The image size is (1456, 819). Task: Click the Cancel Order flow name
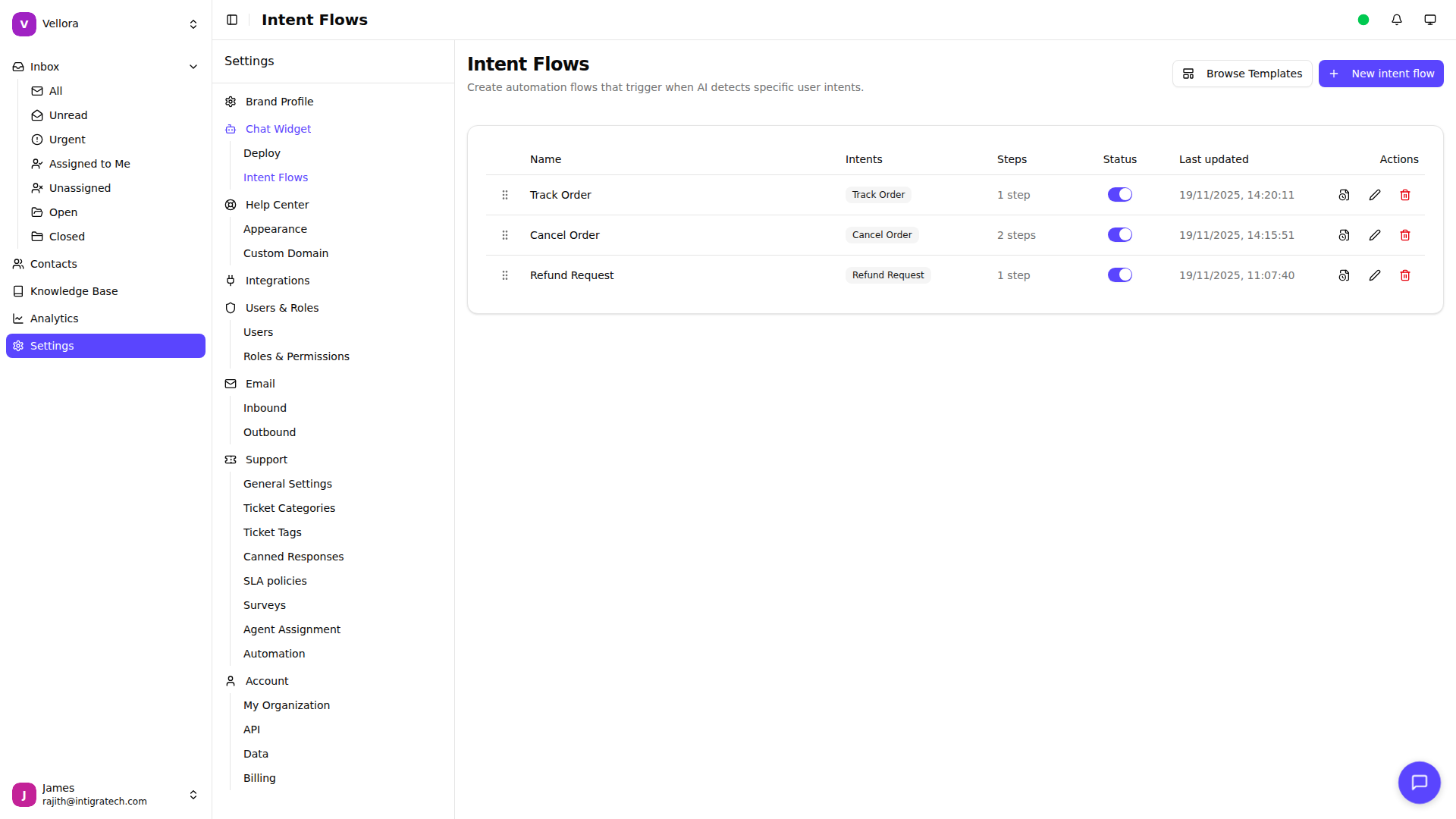tap(565, 235)
